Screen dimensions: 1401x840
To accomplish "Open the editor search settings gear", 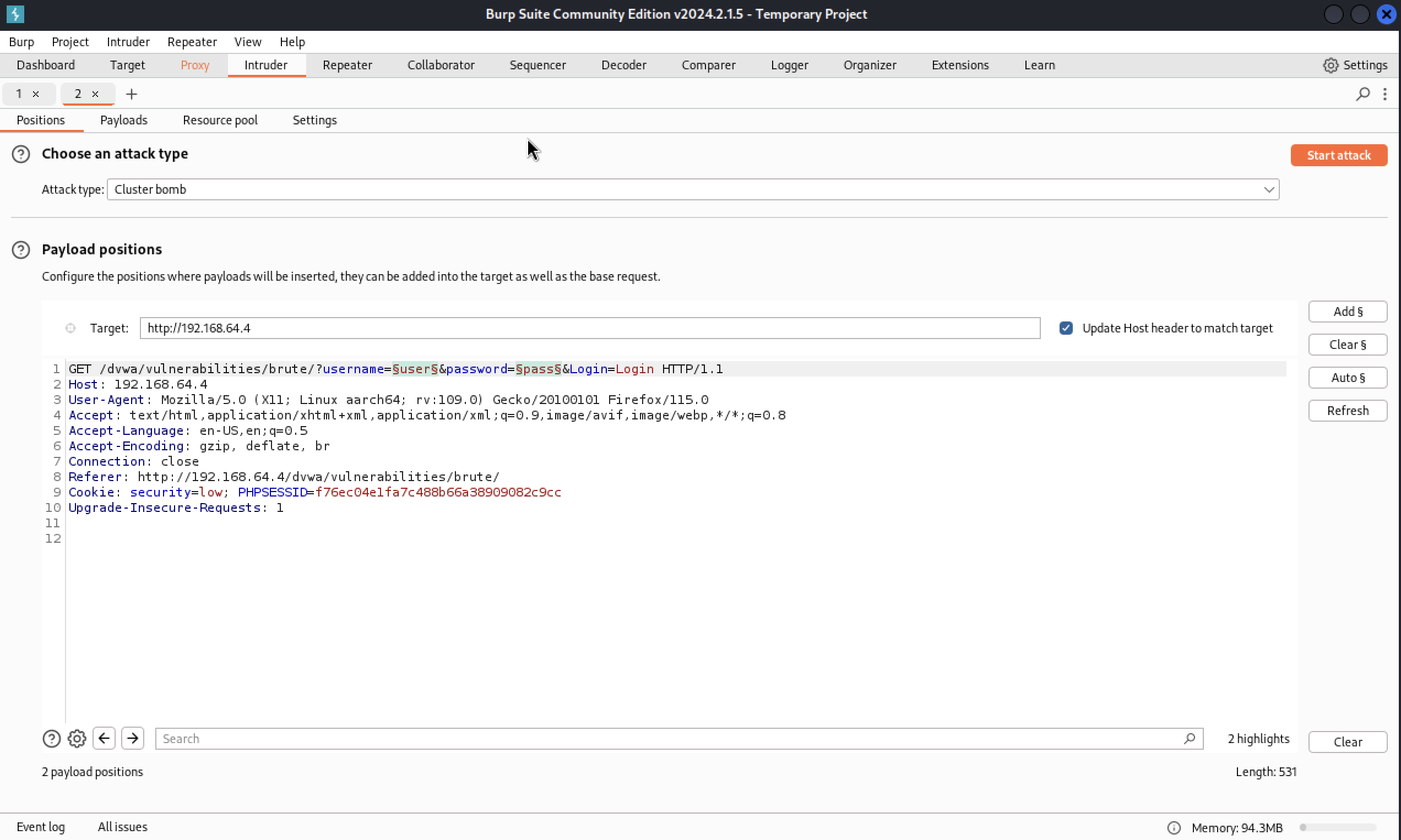I will (x=77, y=739).
